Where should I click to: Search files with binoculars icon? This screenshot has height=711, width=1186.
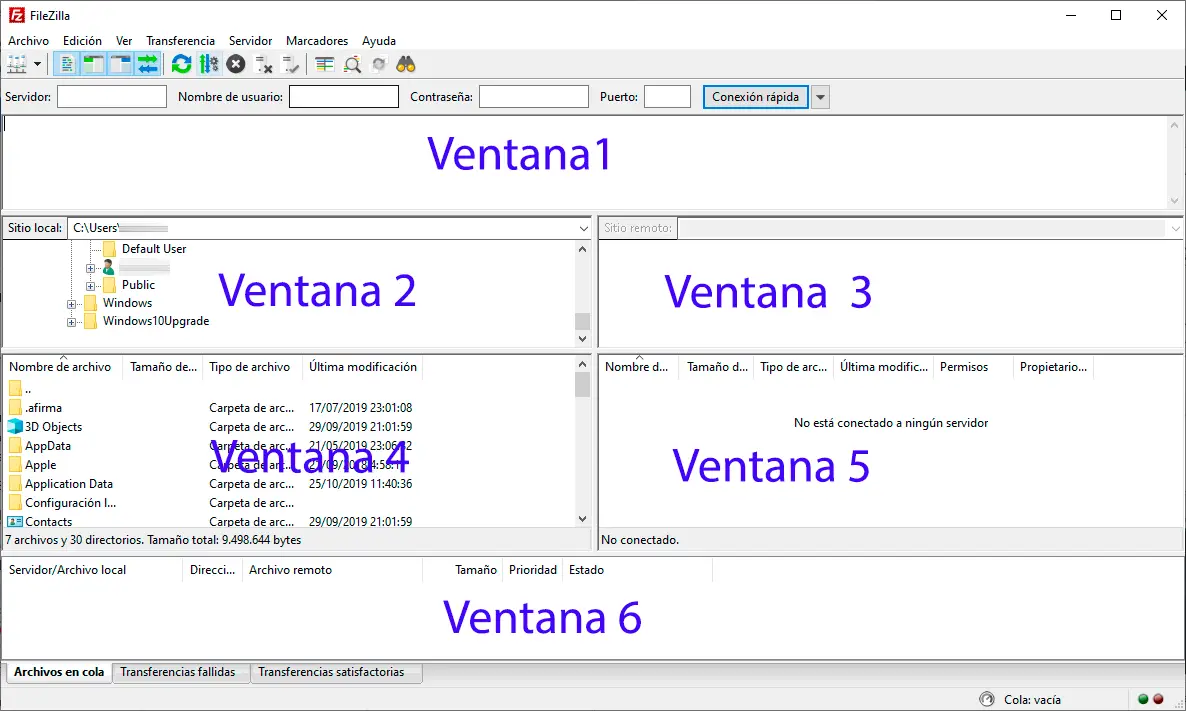[406, 65]
